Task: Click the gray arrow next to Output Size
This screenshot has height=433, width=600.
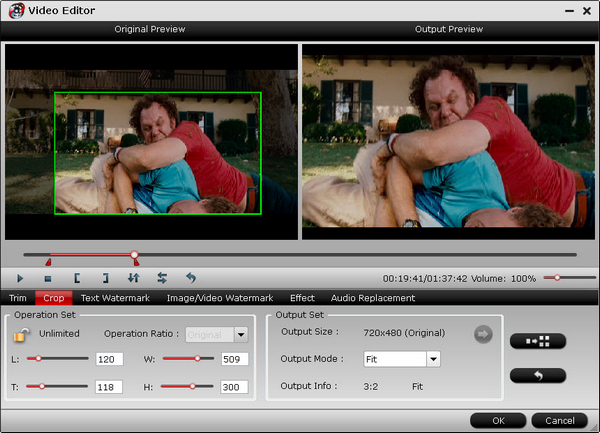Action: [x=483, y=334]
